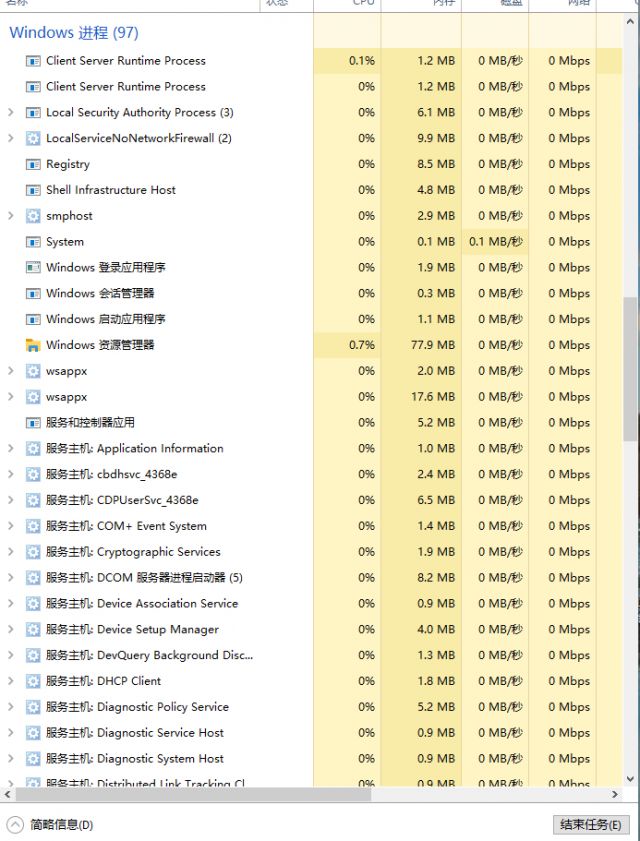Screen dimensions: 640x841
Task: Select the Windows 会话管理器 icon
Action: click(33, 294)
